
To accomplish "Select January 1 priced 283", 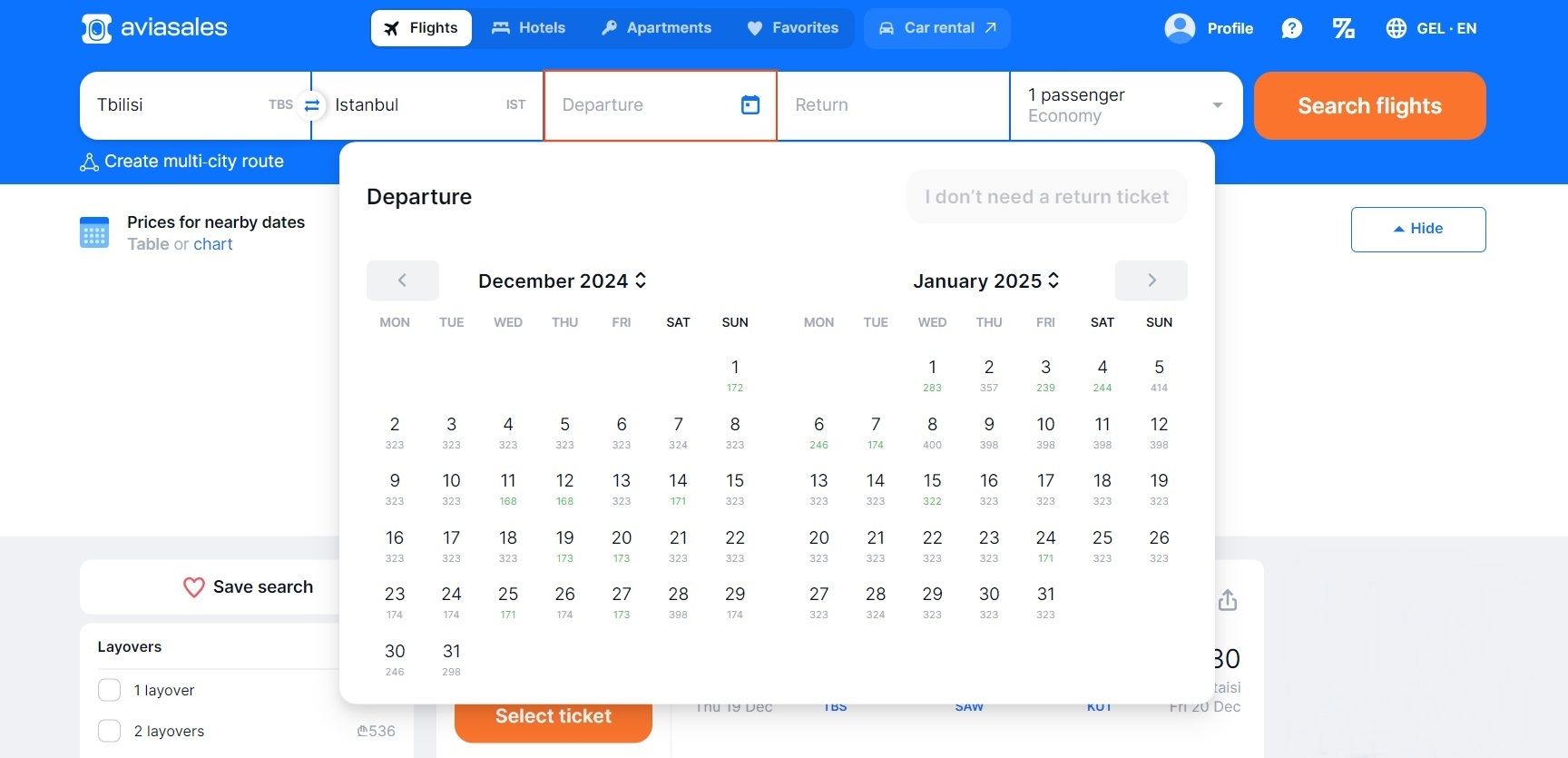I will coord(932,375).
